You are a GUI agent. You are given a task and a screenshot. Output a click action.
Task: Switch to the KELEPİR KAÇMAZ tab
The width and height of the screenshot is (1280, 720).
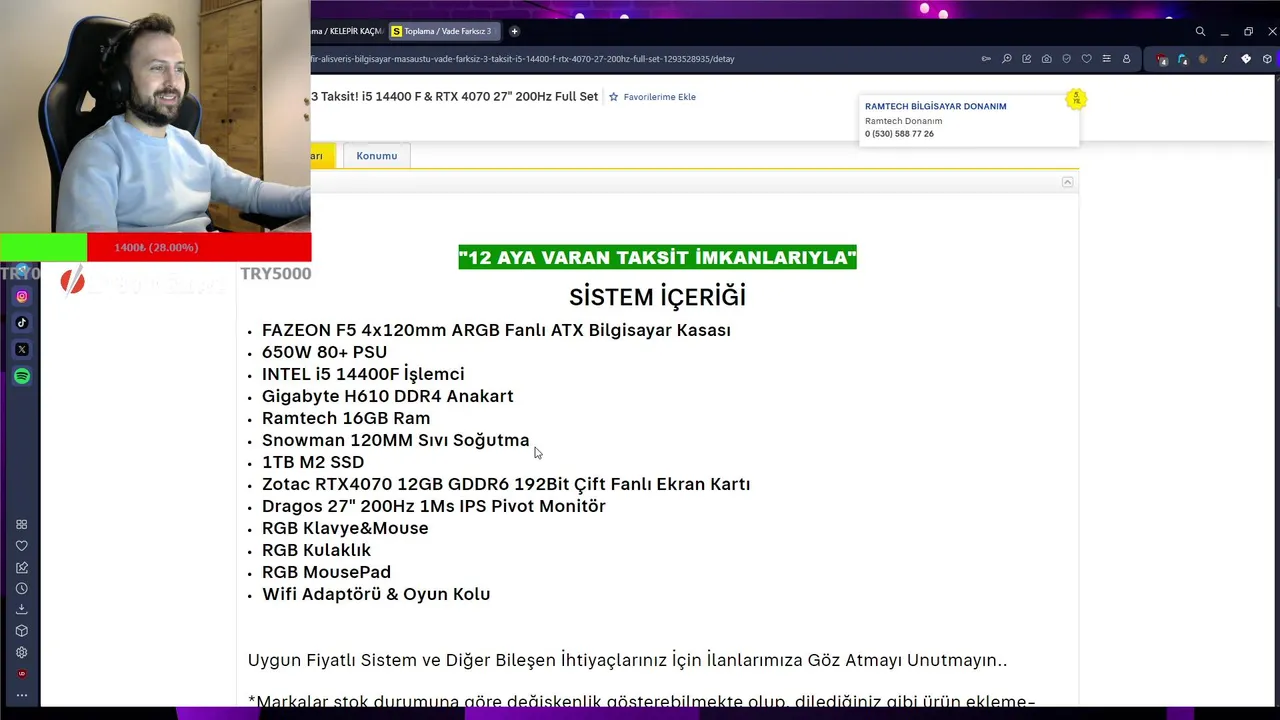point(348,32)
